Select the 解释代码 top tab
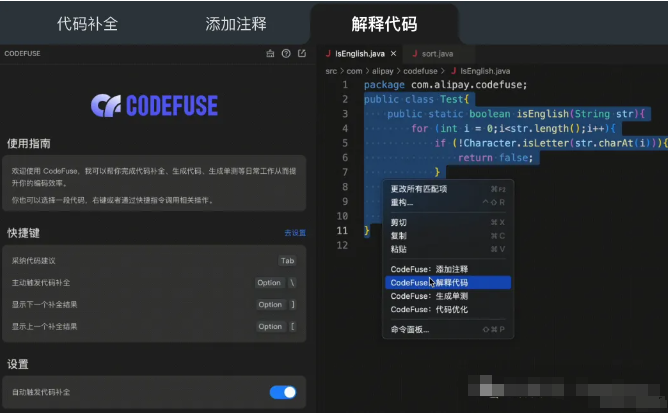 click(384, 24)
